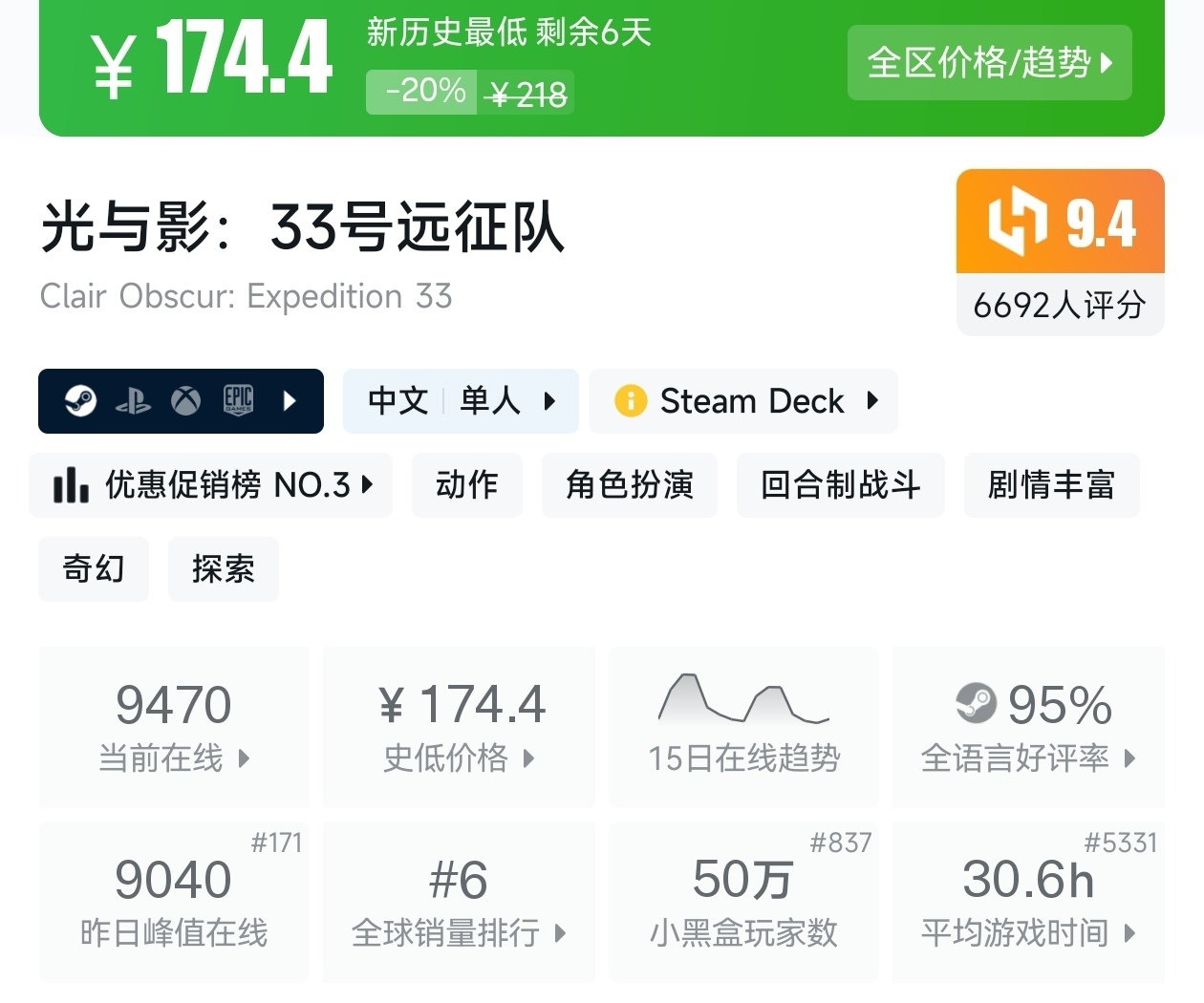Screen dimensions: 1204x1003
Task: Open 全区价格/趋势 price trends
Action: click(989, 63)
